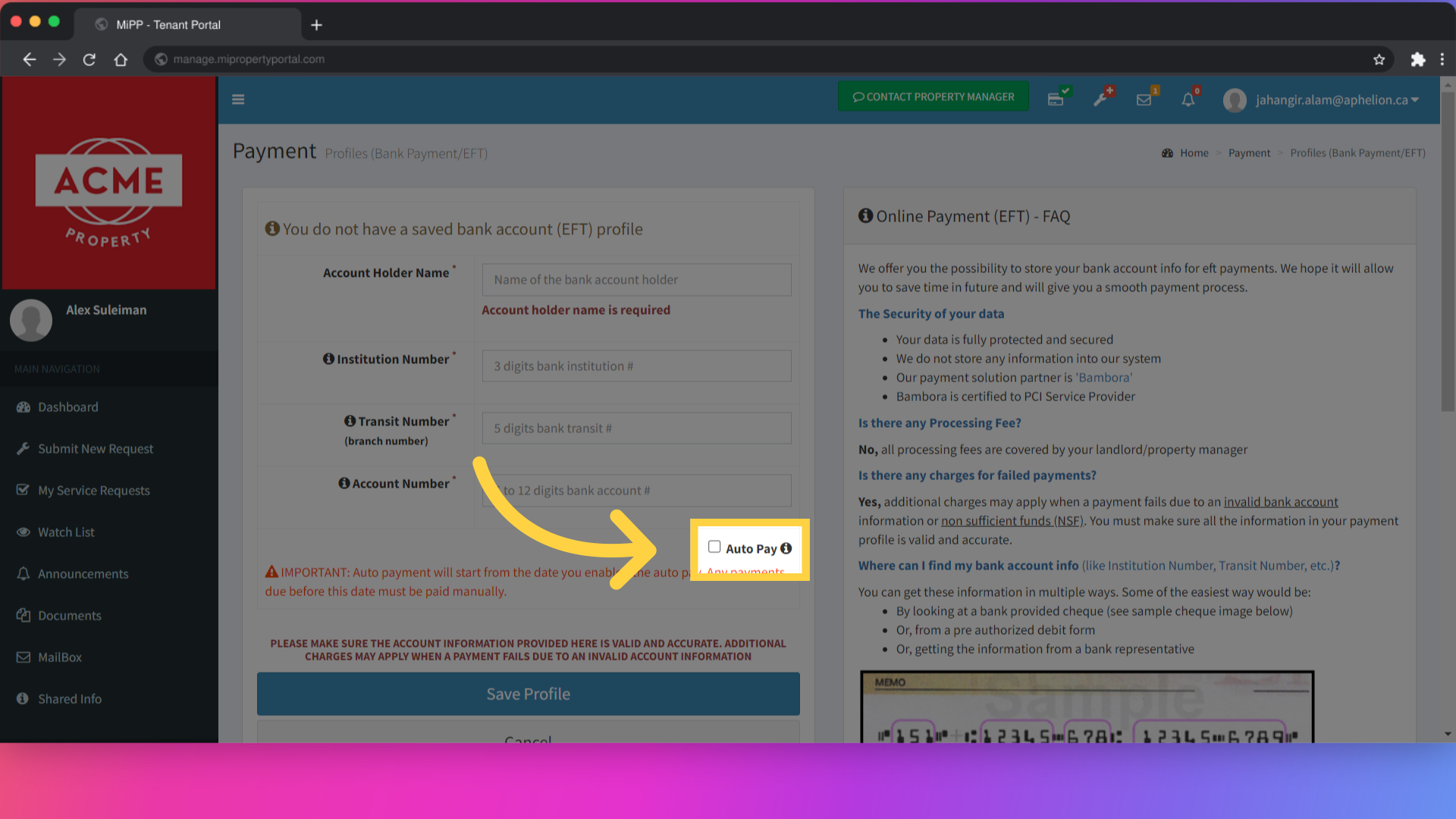Open browser extensions puzzle icon
This screenshot has height=819, width=1456.
click(x=1417, y=59)
